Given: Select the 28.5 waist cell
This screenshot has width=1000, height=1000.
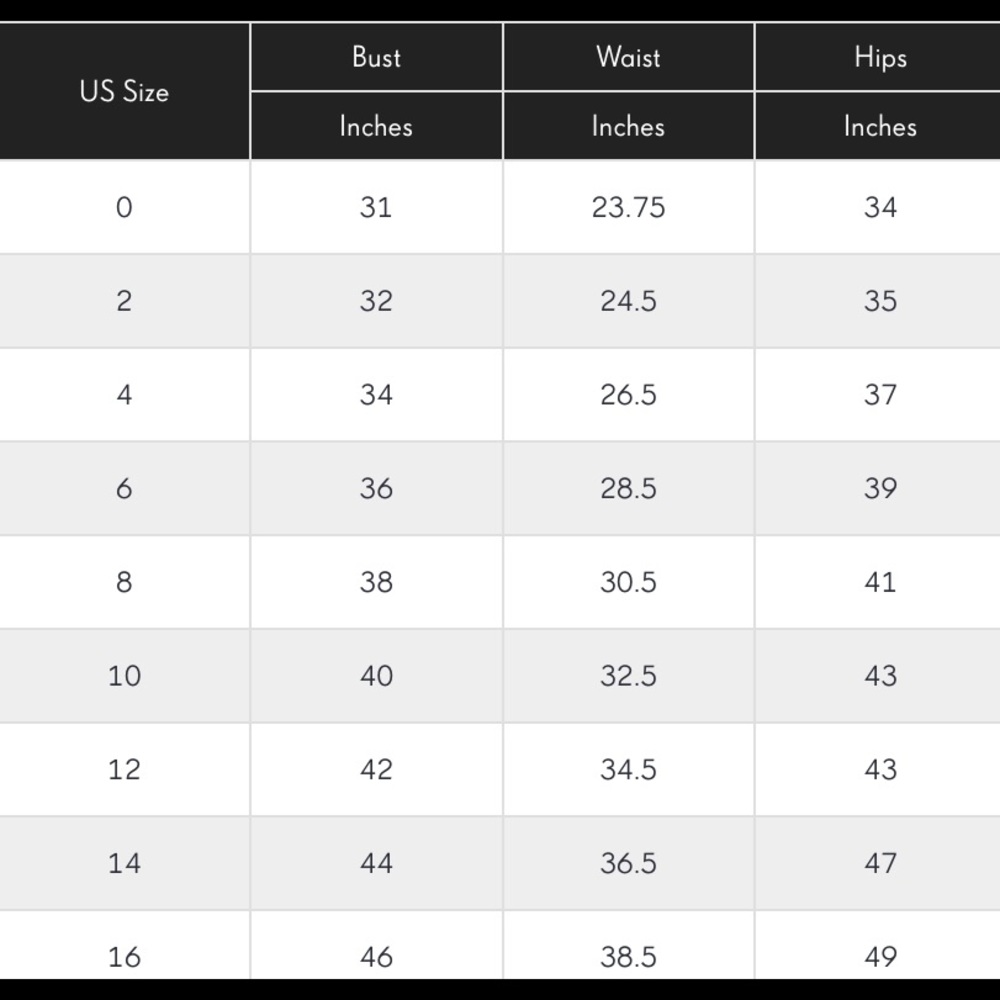Looking at the screenshot, I should (628, 488).
